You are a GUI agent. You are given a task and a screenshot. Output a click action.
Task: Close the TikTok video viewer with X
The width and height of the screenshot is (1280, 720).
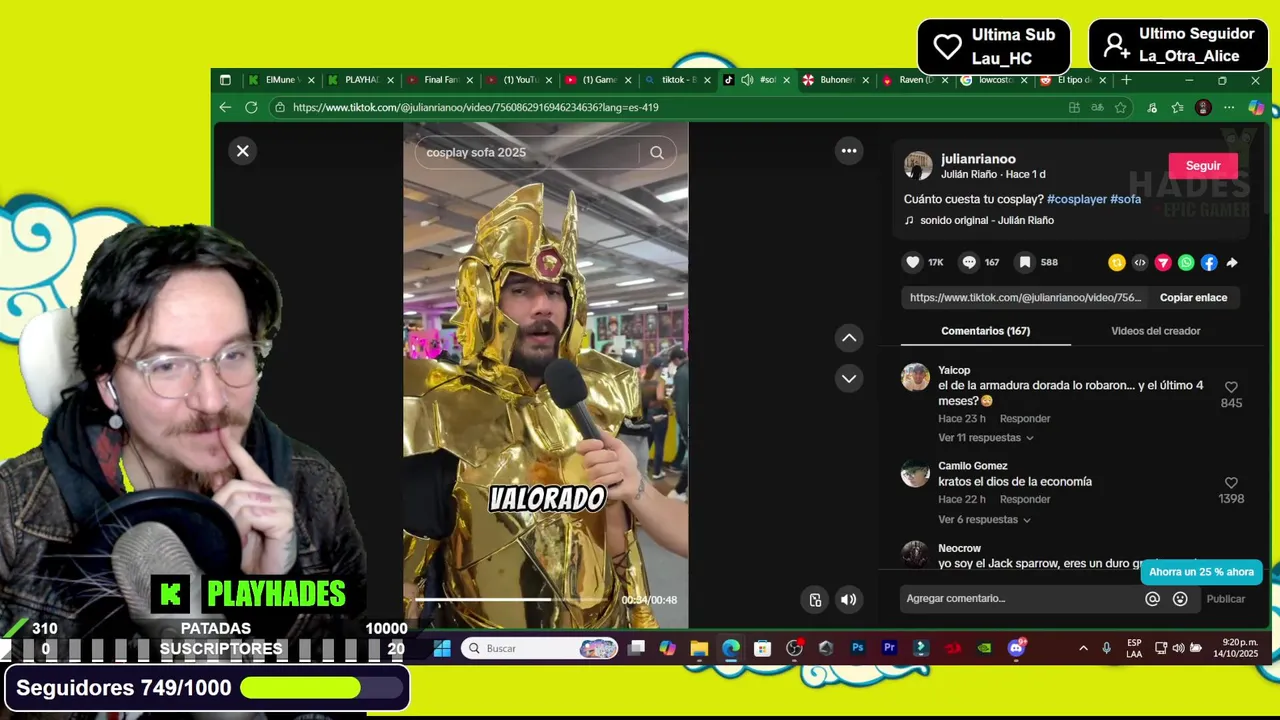242,151
